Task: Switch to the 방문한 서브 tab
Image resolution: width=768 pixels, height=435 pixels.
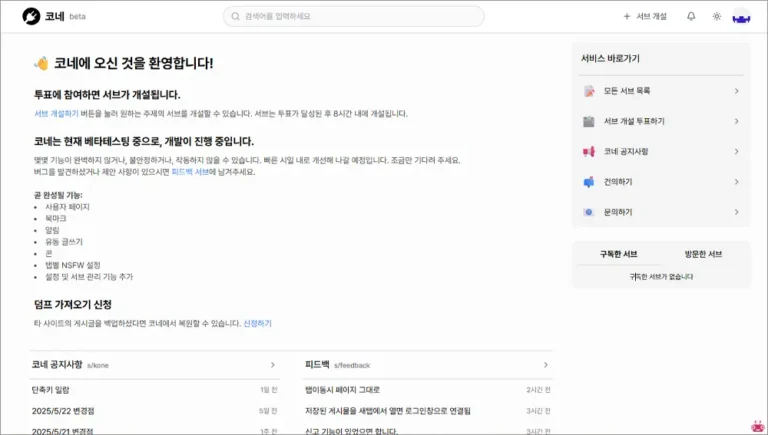Action: [x=703, y=254]
